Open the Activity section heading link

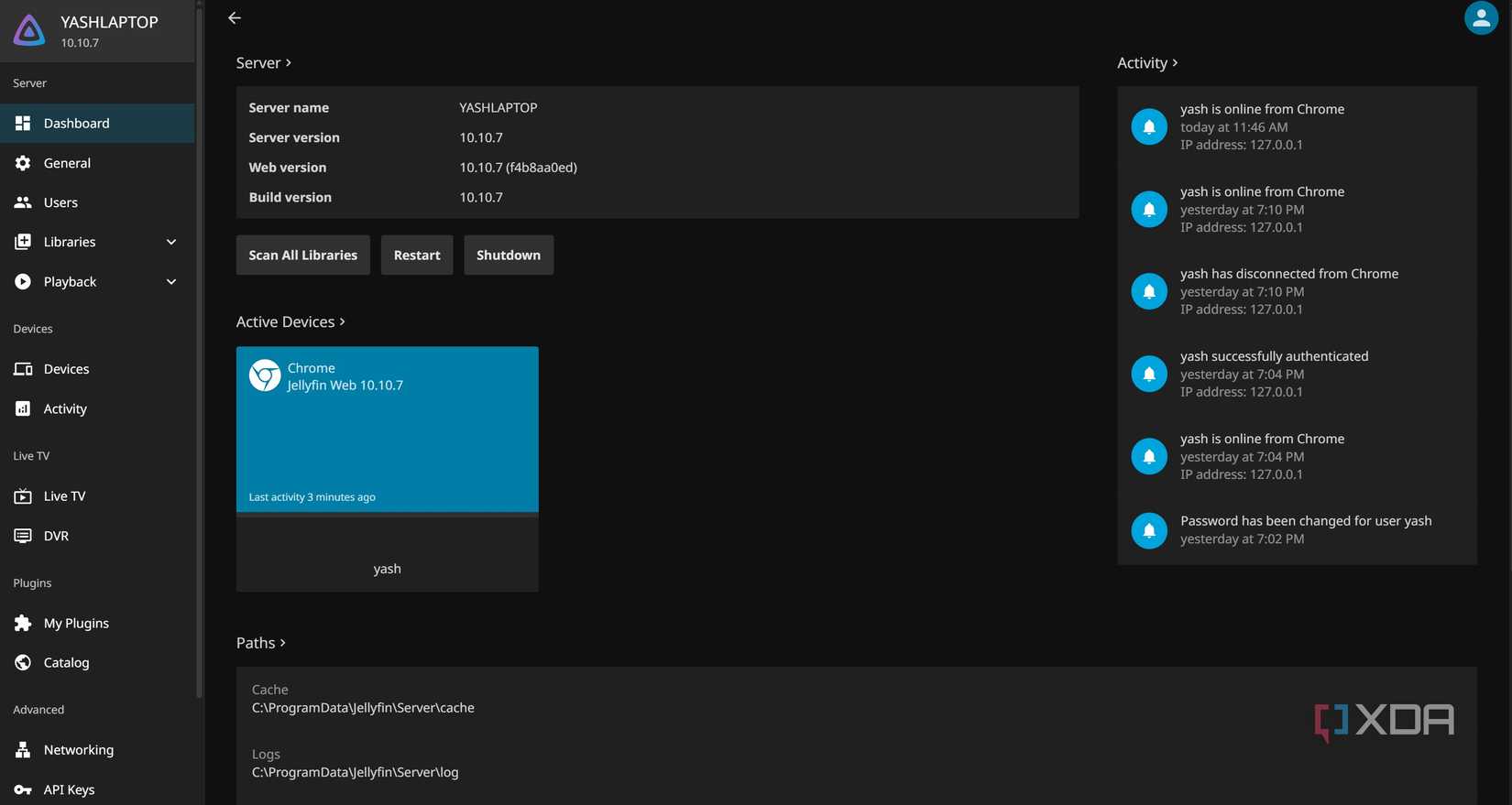[1147, 63]
